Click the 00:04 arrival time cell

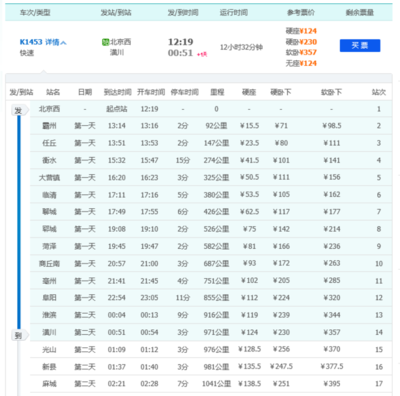[117, 315]
